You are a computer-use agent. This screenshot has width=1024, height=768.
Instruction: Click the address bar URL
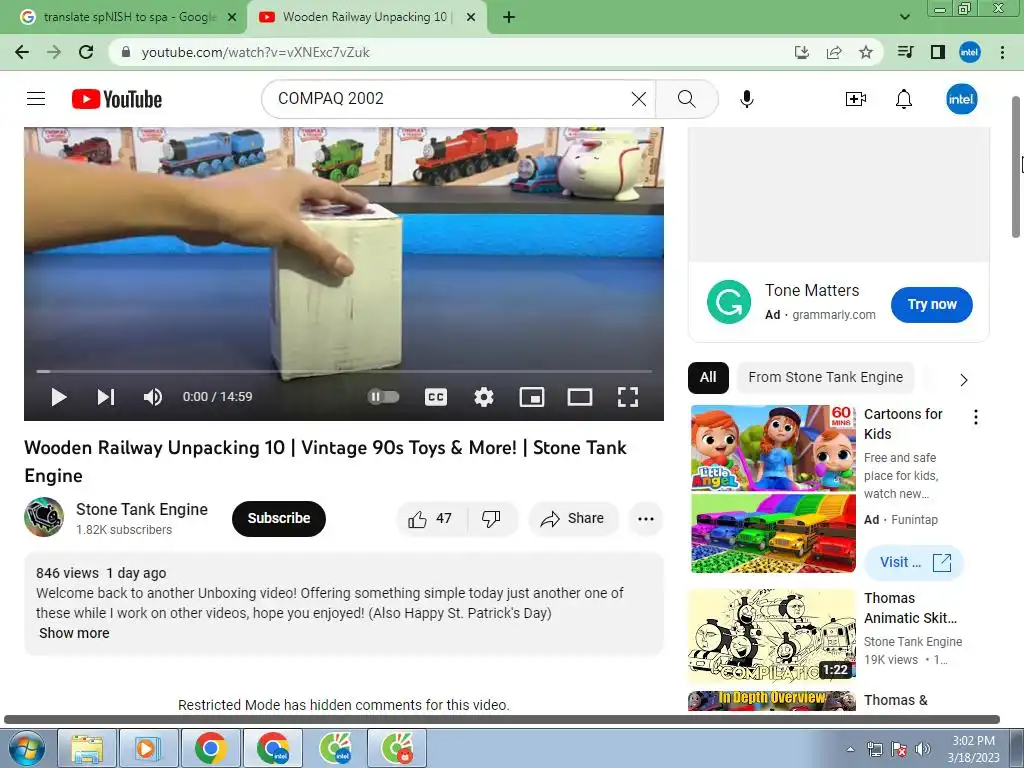coord(255,52)
